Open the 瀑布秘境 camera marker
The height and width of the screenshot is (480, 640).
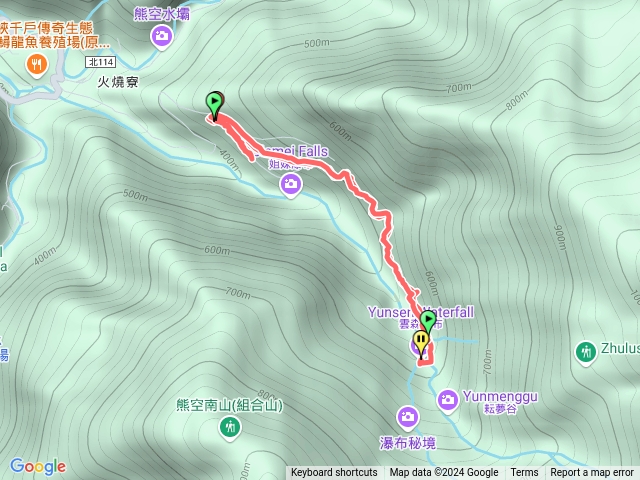(x=407, y=418)
